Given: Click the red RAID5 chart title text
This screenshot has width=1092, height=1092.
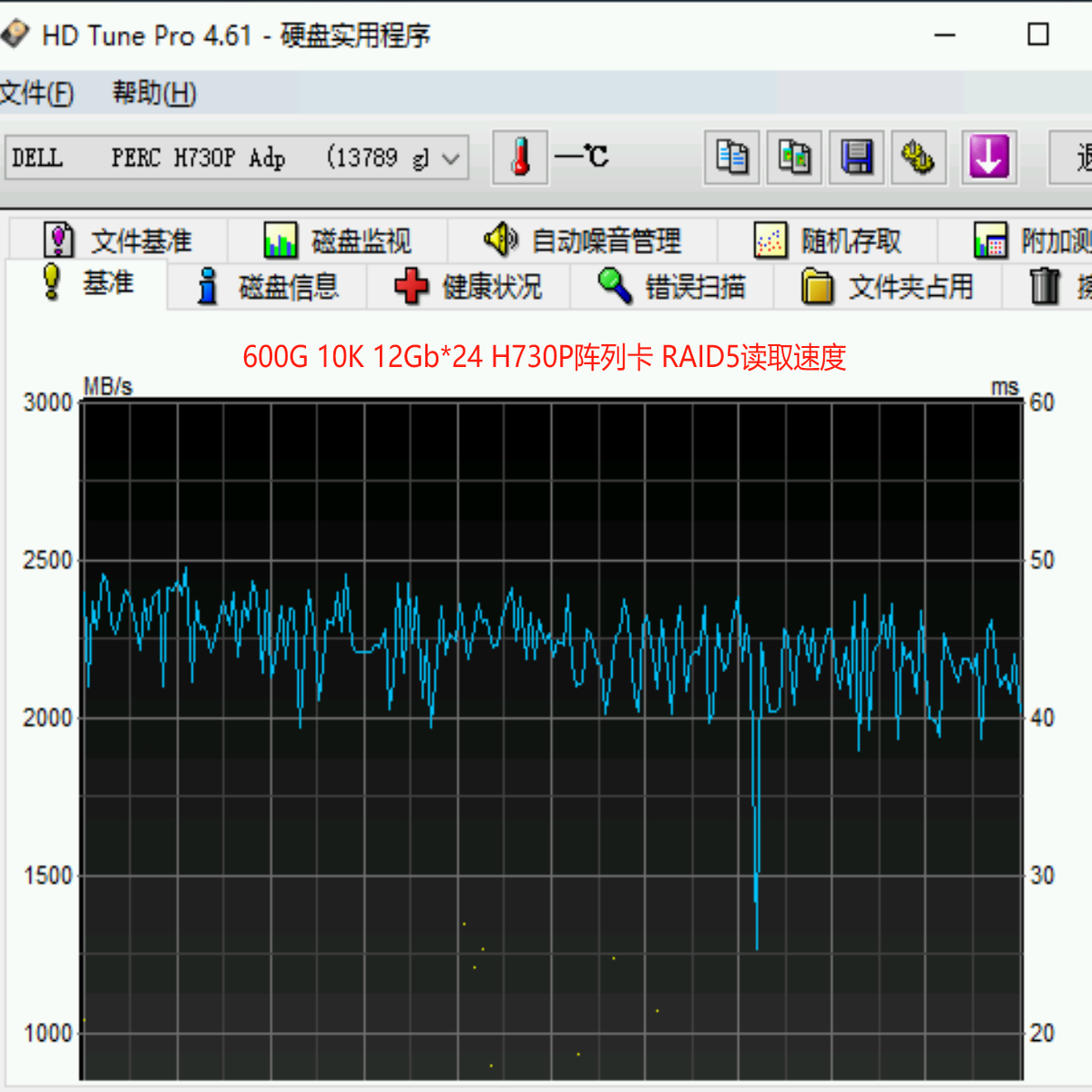Looking at the screenshot, I should coord(544,357).
